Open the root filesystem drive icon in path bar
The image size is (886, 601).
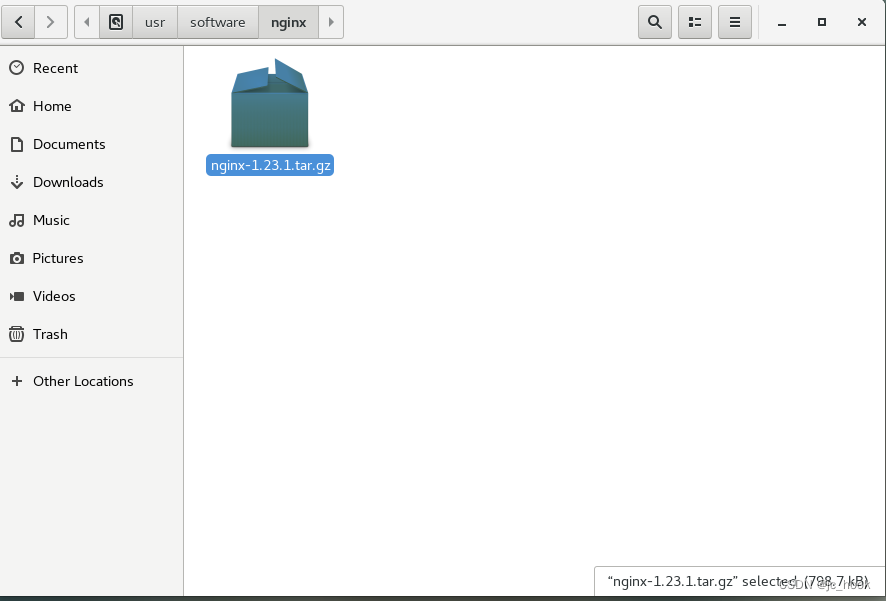pos(116,22)
